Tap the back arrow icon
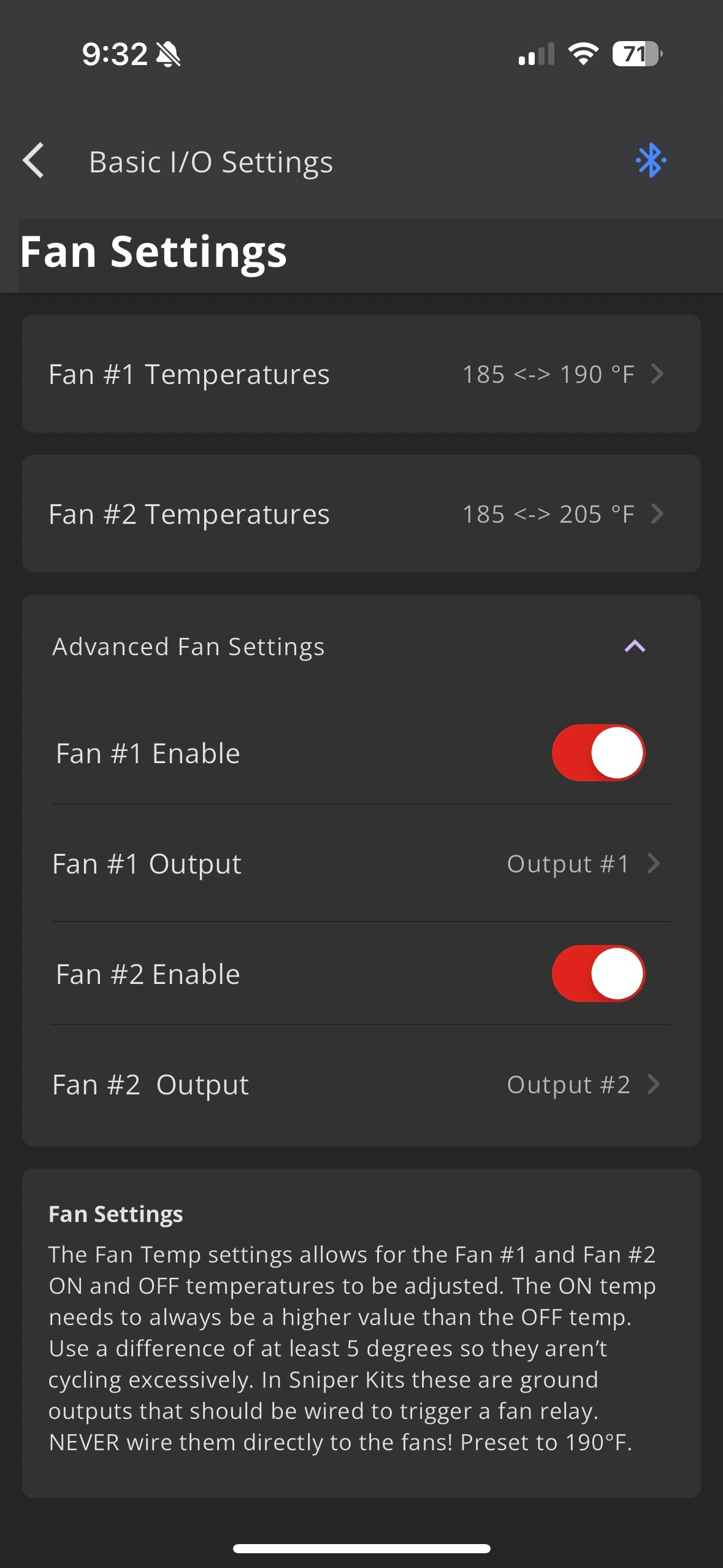 pos(34,161)
